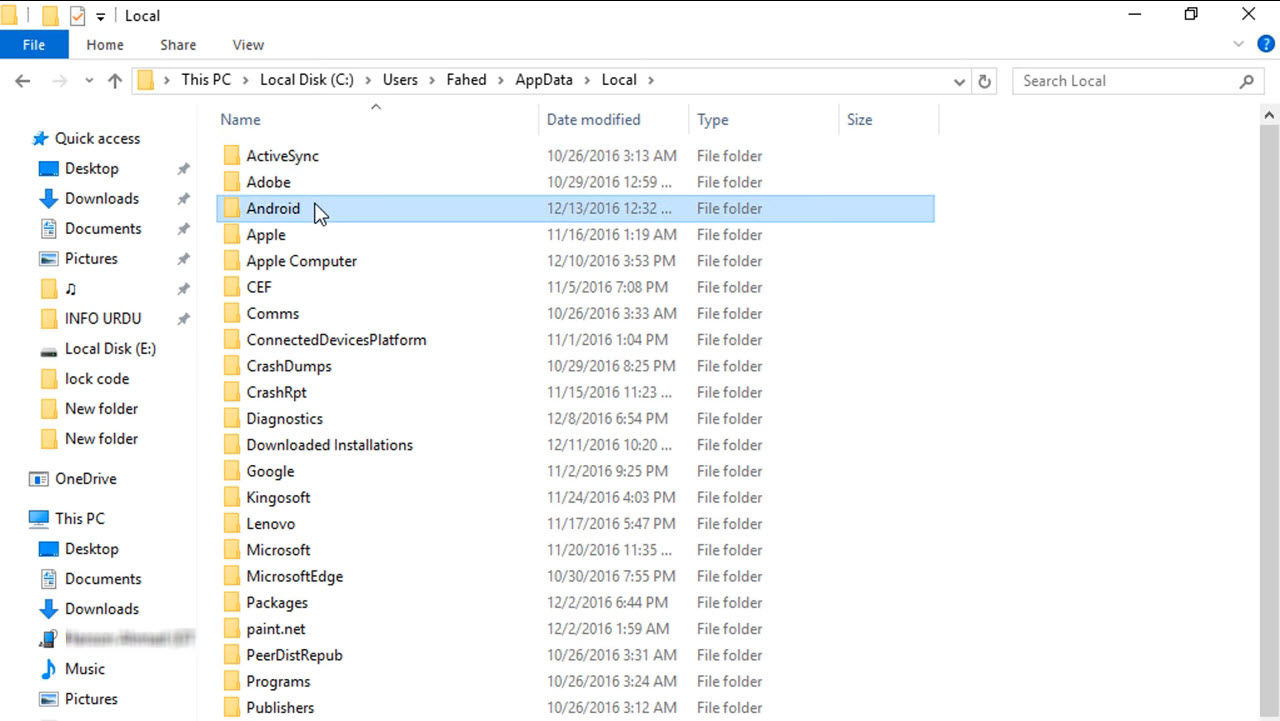Select the Programs folder
Viewport: 1280px width, 721px height.
[278, 681]
